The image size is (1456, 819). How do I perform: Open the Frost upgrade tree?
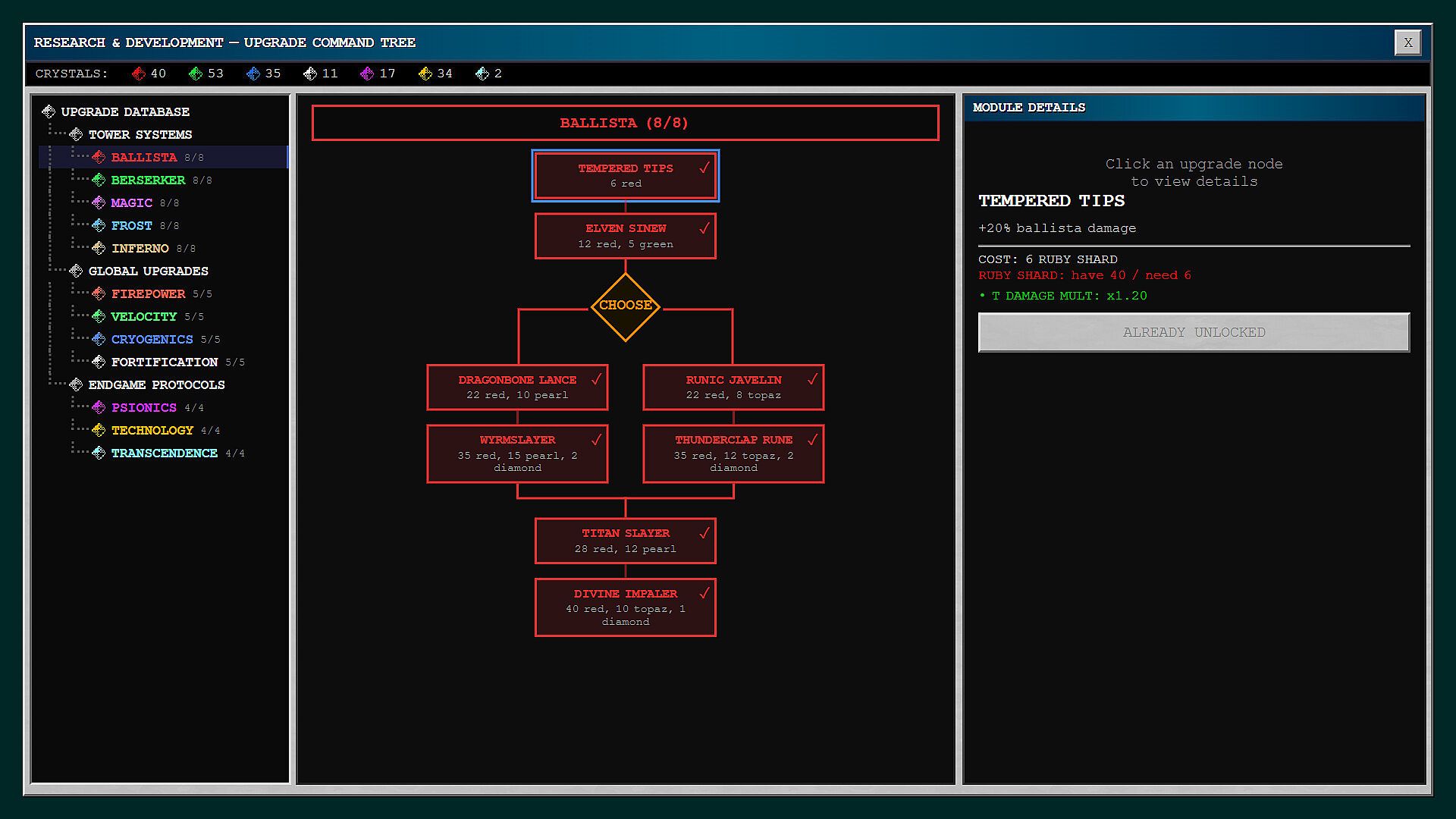(x=132, y=225)
